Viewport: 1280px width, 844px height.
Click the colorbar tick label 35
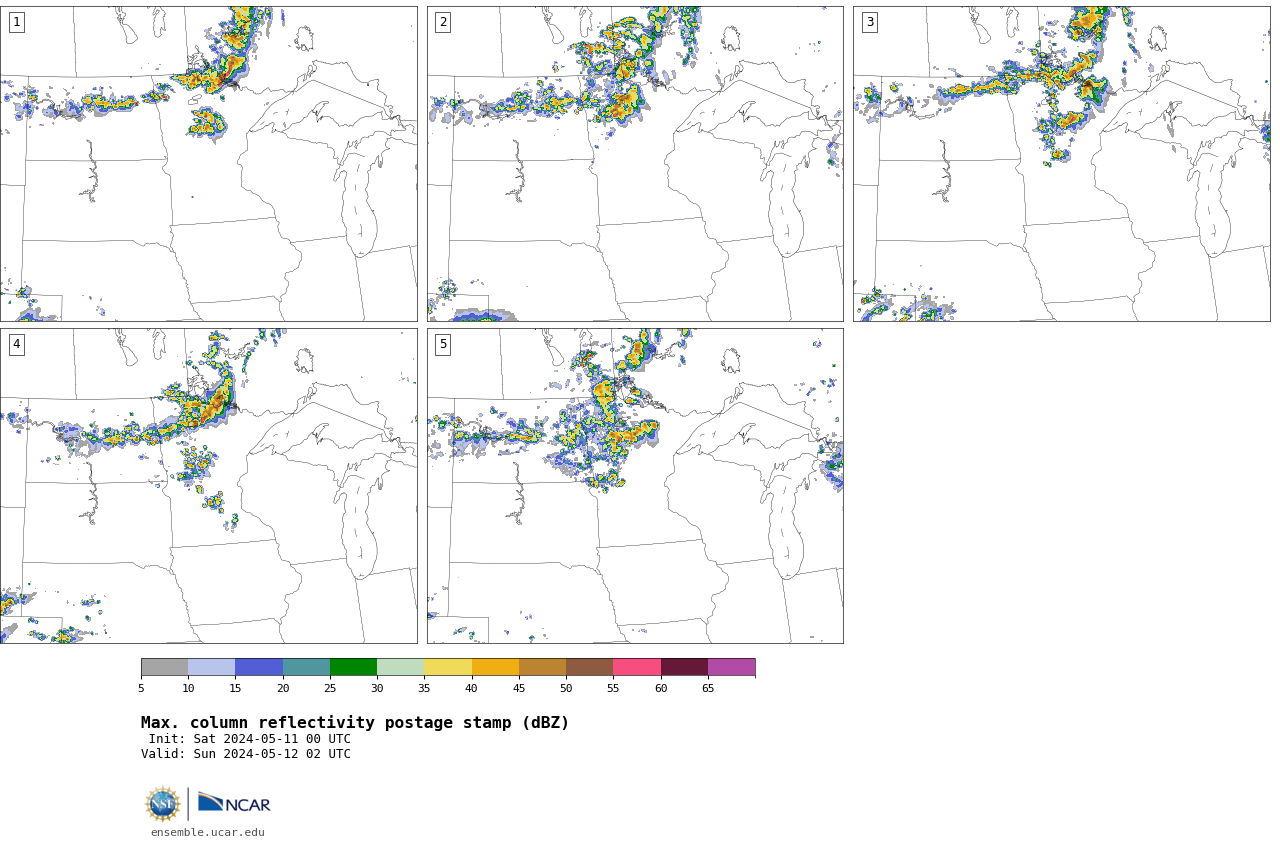coord(424,688)
